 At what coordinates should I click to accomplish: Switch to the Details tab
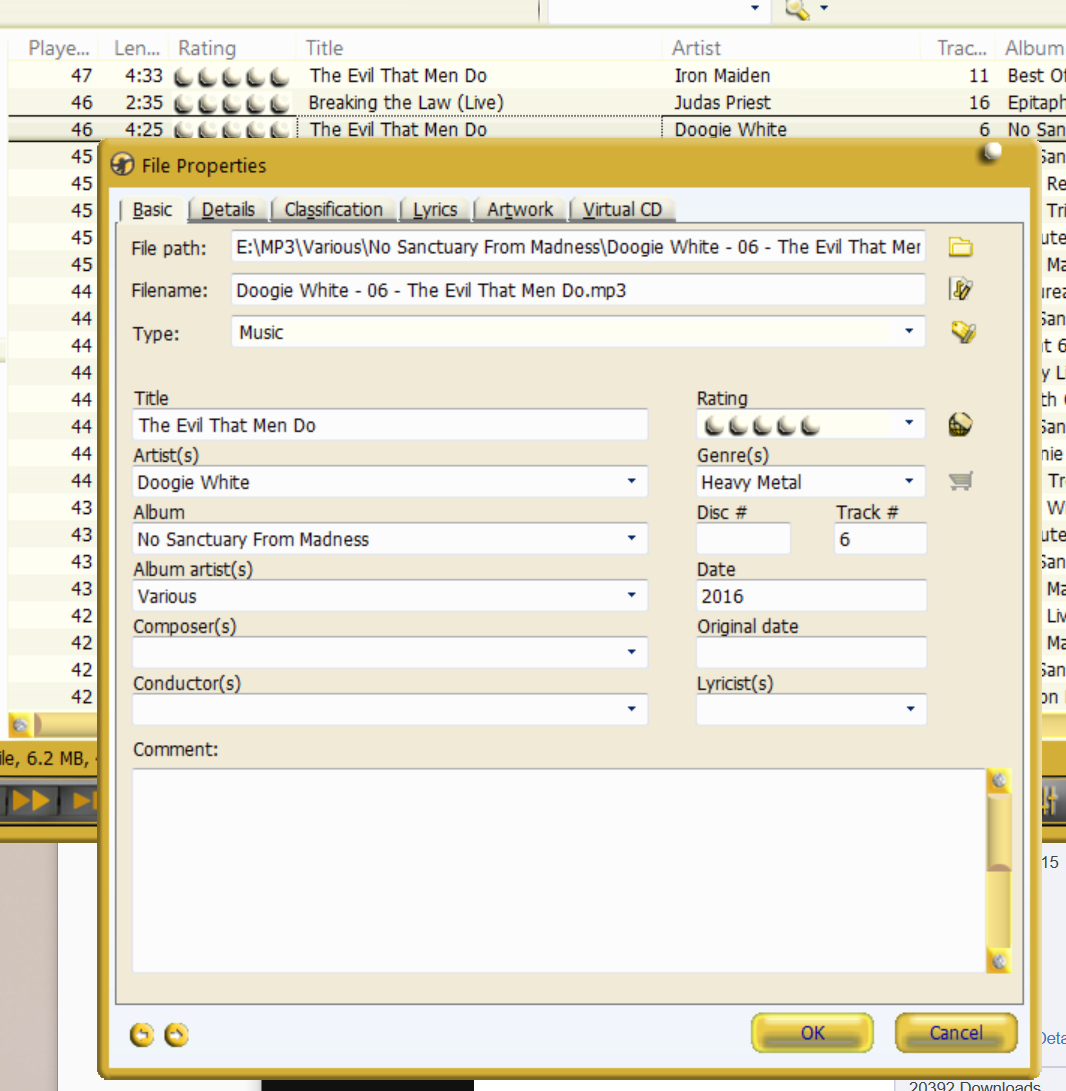click(x=228, y=209)
